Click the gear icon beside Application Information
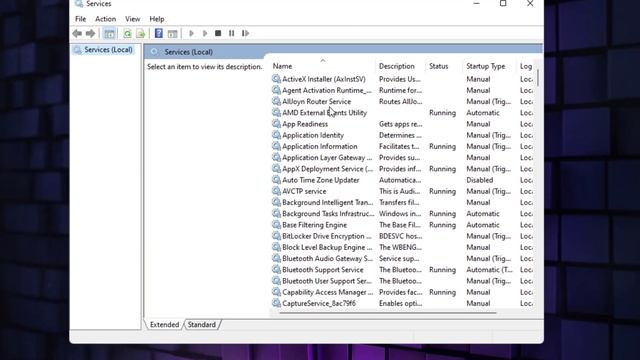This screenshot has height=360, width=640. click(x=276, y=146)
